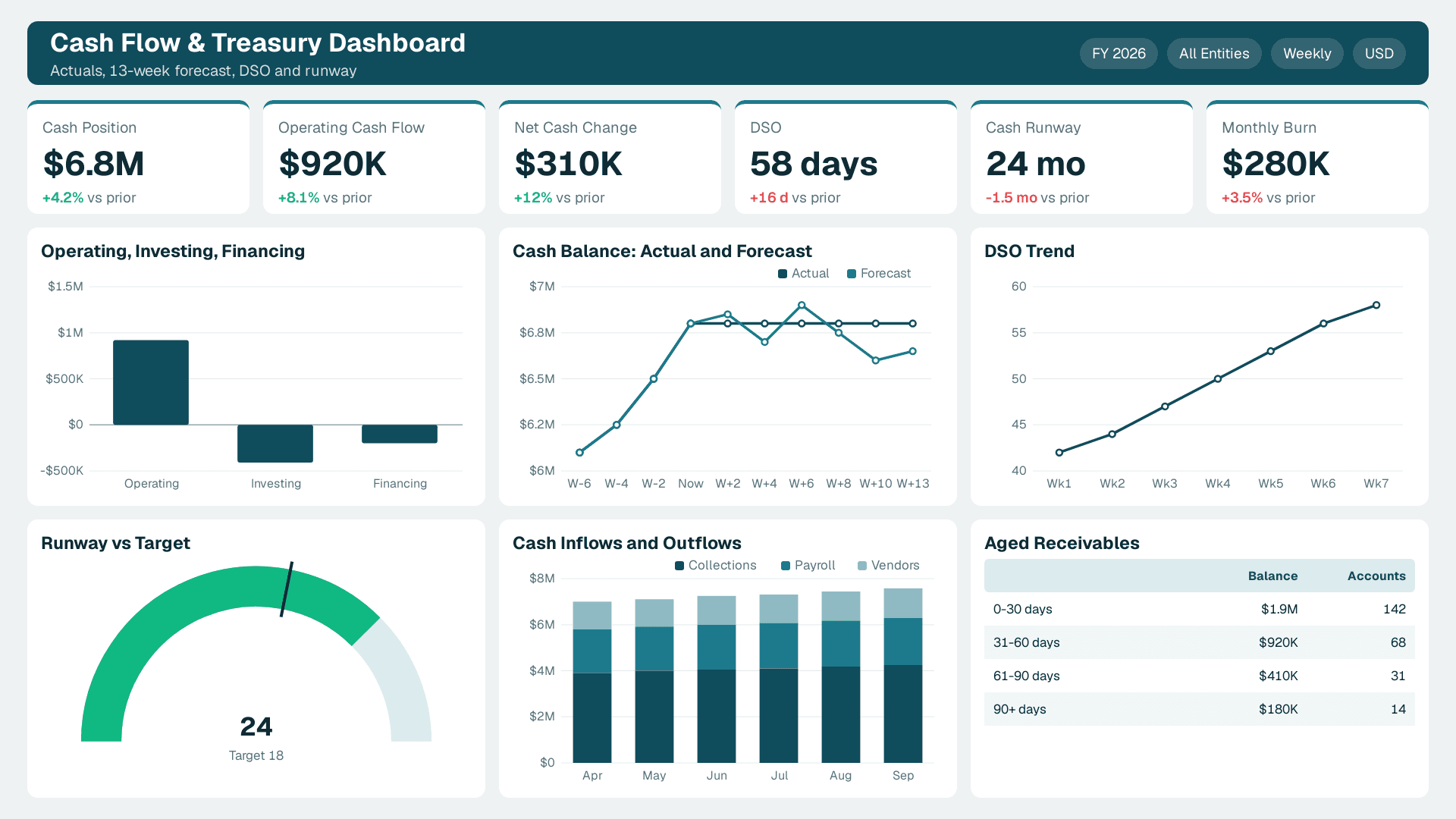Click the 90+ days row label

click(1020, 709)
